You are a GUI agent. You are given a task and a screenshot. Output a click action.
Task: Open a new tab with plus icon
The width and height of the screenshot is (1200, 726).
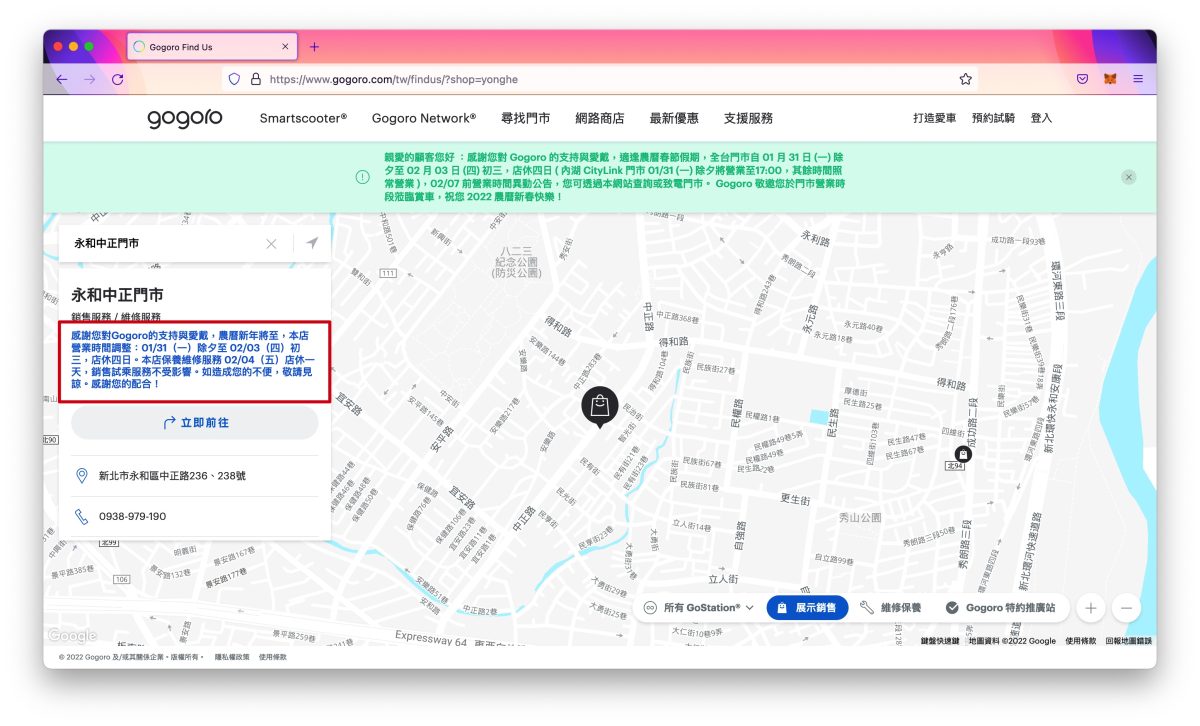[x=314, y=47]
